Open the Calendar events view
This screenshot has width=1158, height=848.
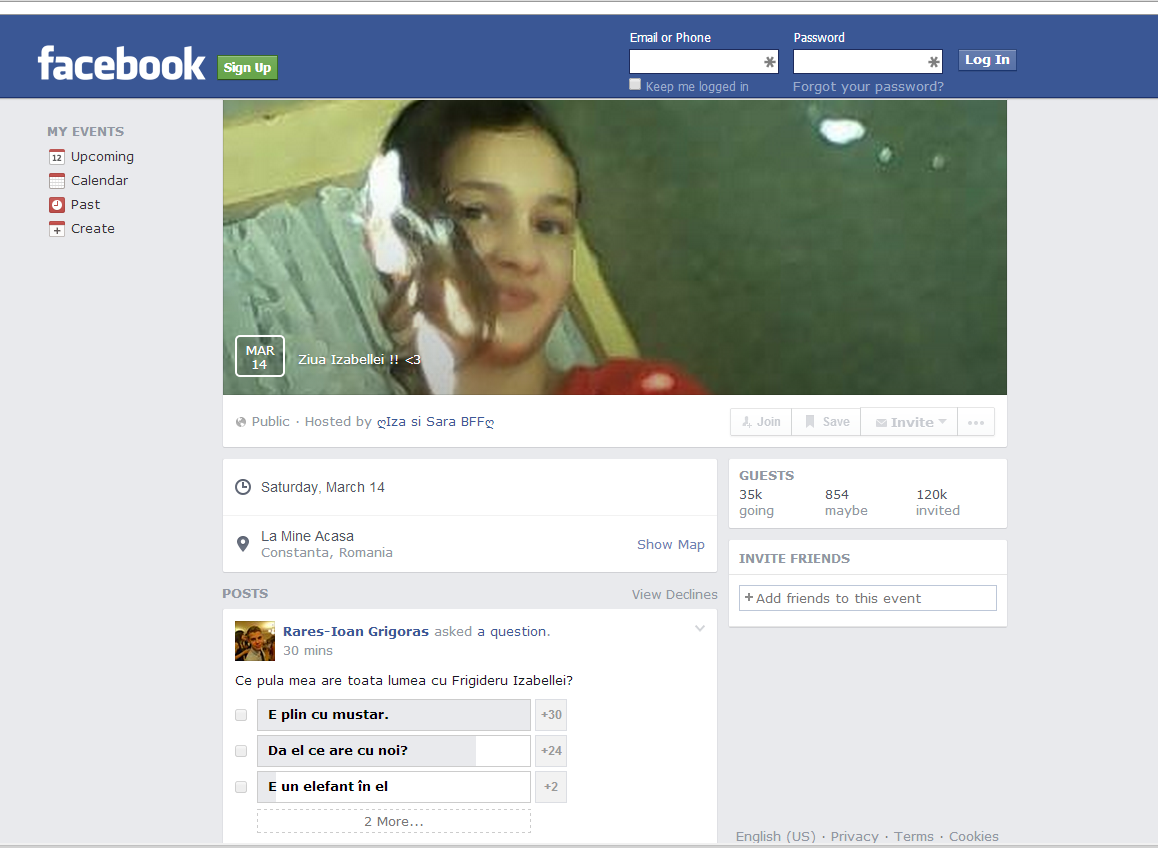(99, 181)
